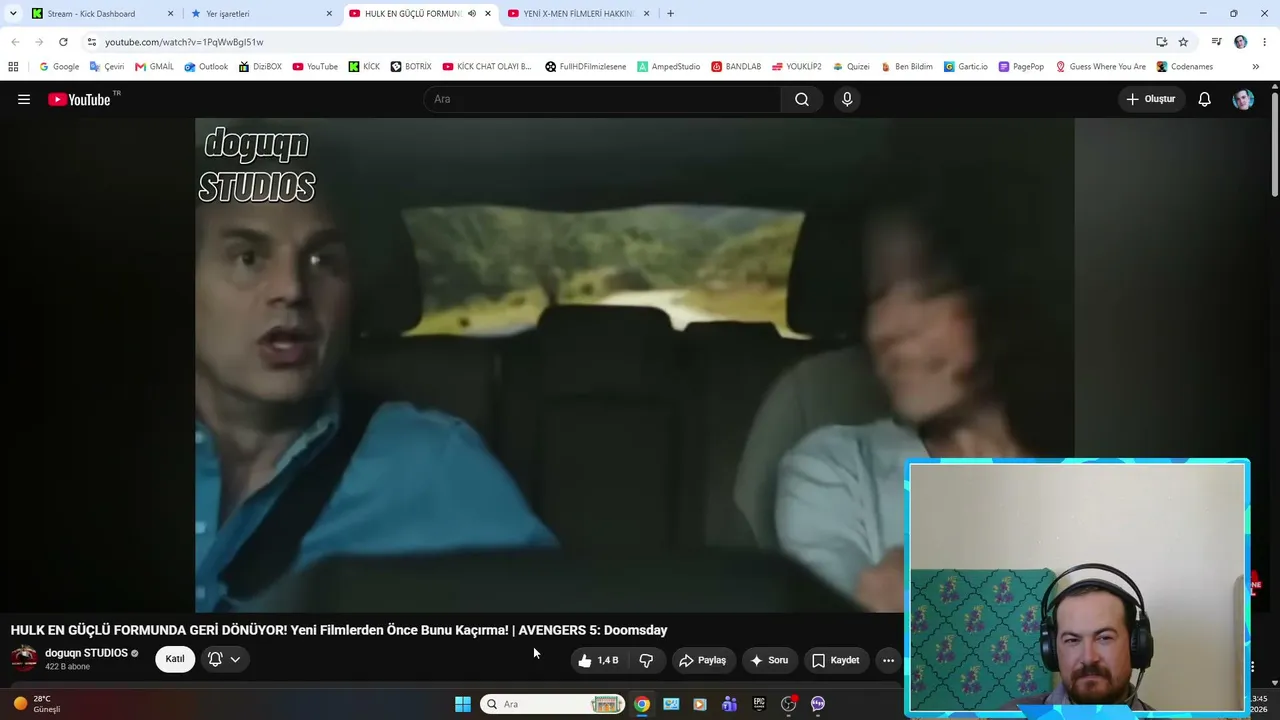Close the Yer işaretleri tab
This screenshot has width=1280, height=720.
click(x=329, y=14)
